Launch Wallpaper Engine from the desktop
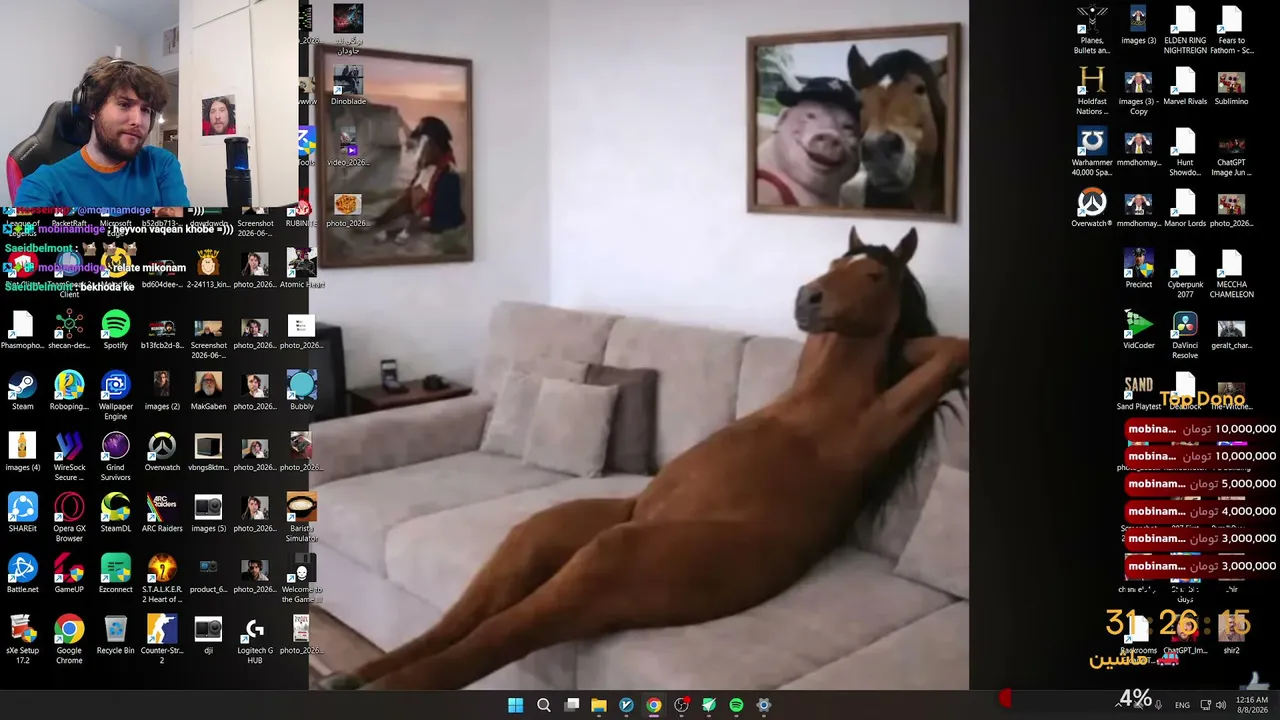This screenshot has height=720, width=1280. click(x=115, y=397)
